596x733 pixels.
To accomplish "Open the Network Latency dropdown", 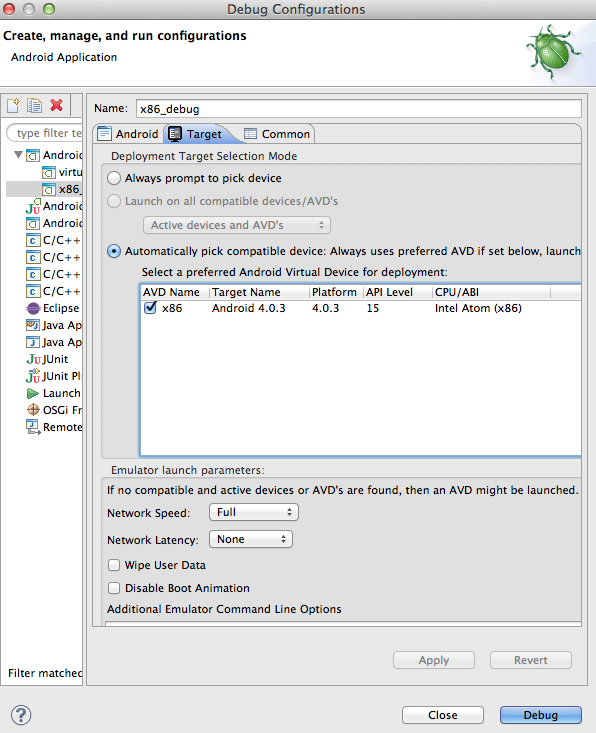I will (x=251, y=539).
